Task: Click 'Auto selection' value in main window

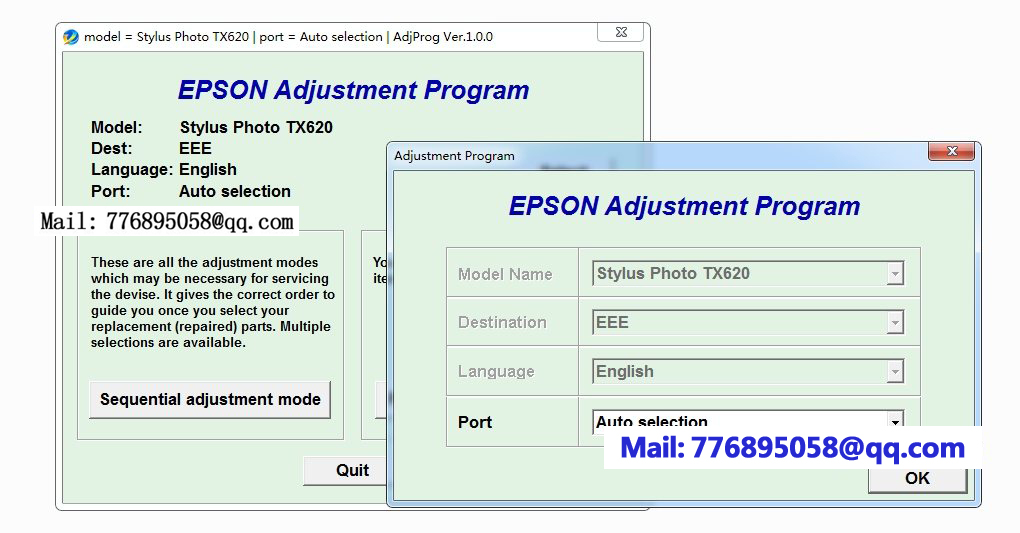Action: pos(235,191)
